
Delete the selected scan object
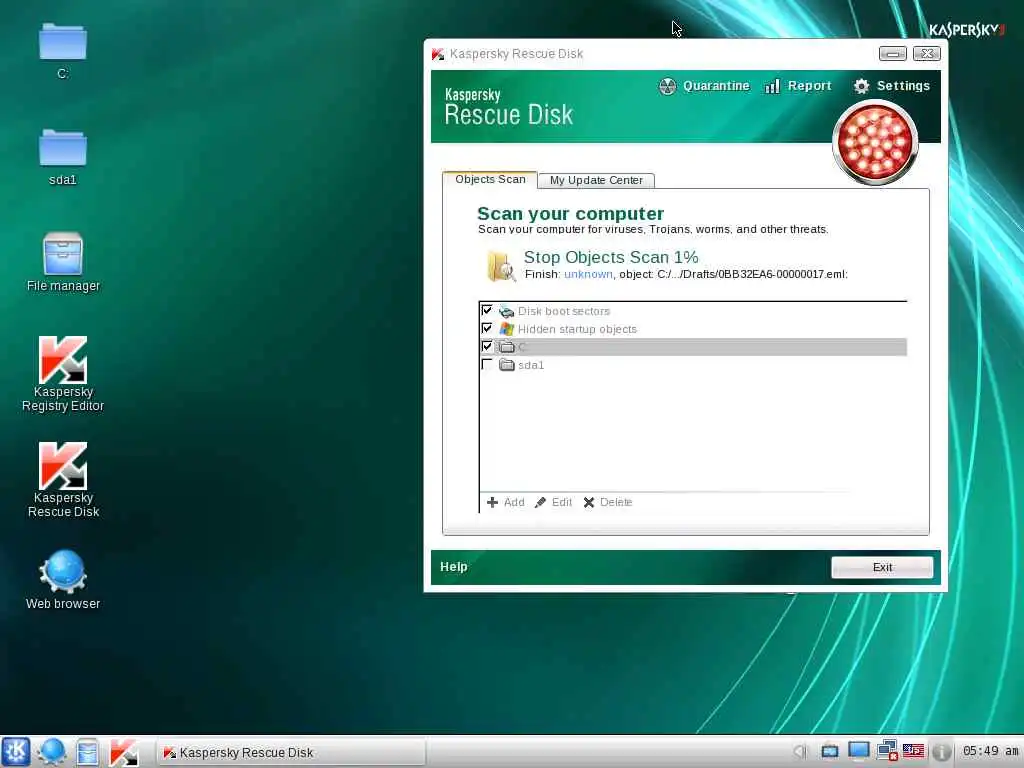tap(607, 502)
